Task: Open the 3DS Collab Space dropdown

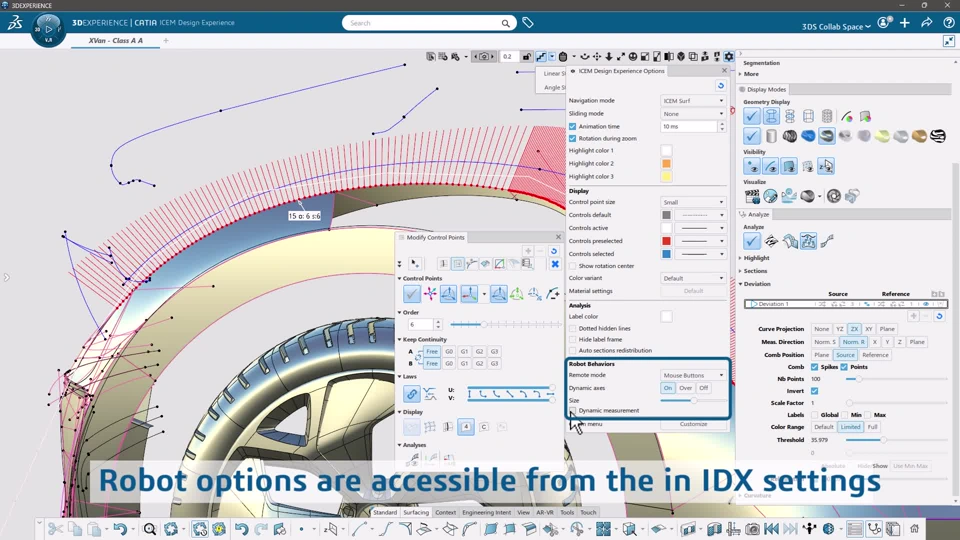Action: [x=836, y=26]
